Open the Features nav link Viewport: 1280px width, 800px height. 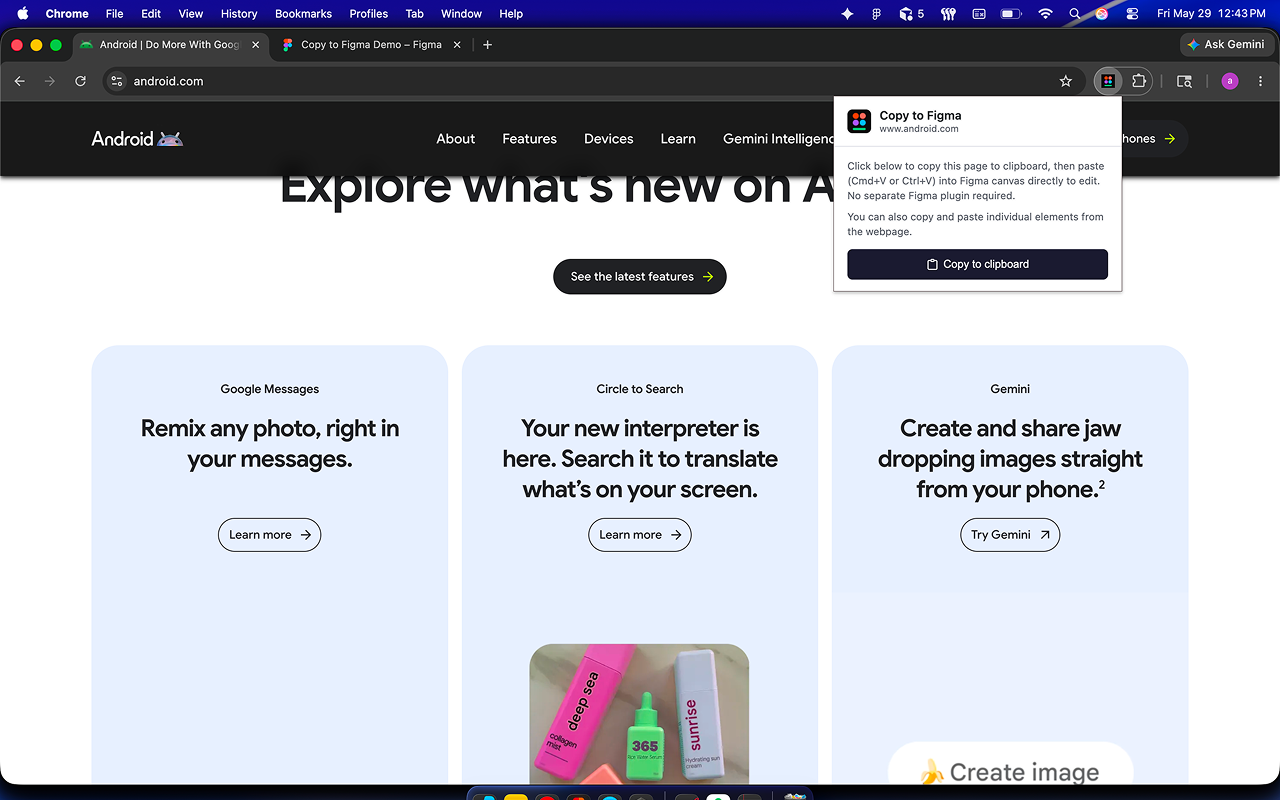point(530,139)
